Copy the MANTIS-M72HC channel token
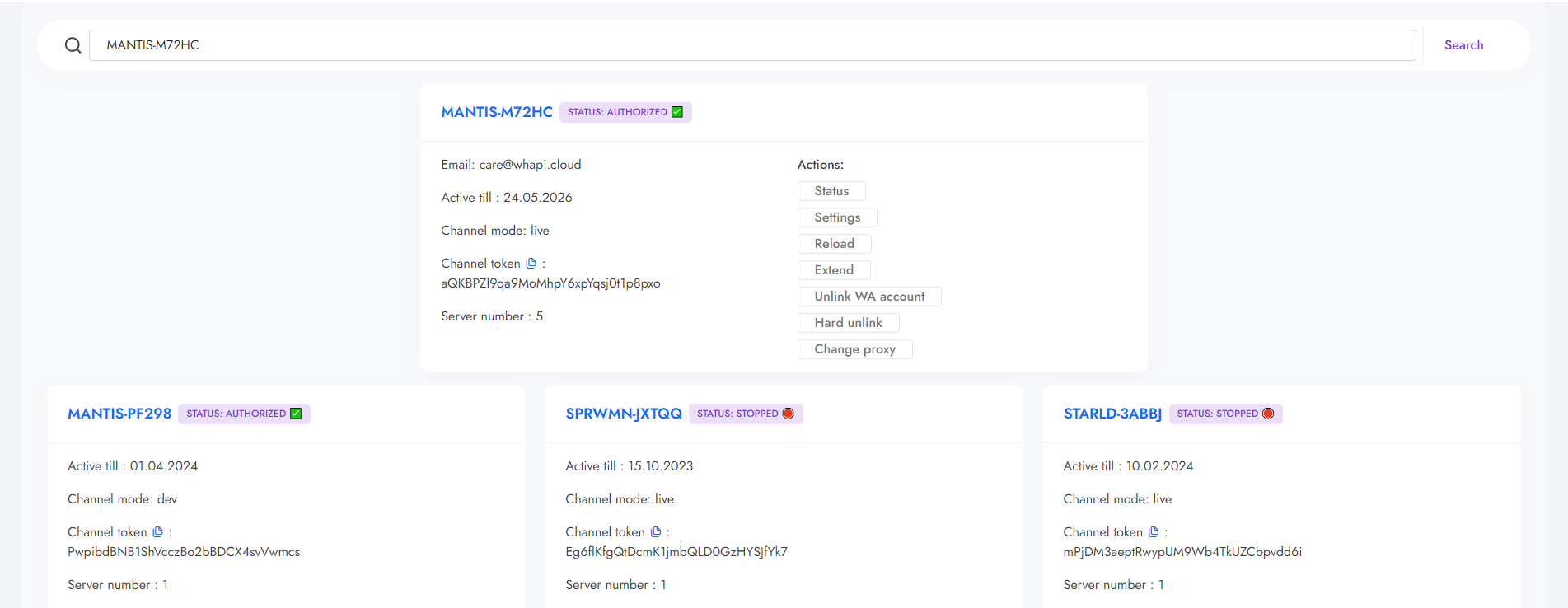This screenshot has height=608, width=1568. pos(531,264)
